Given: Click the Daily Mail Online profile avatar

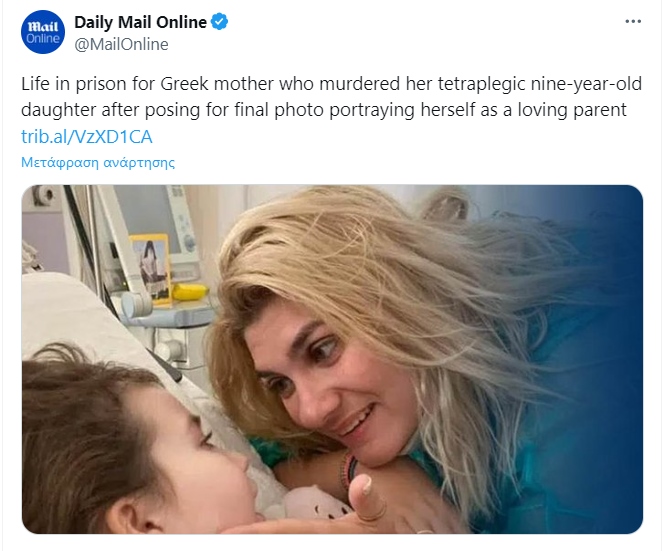Looking at the screenshot, I should pos(43,32).
